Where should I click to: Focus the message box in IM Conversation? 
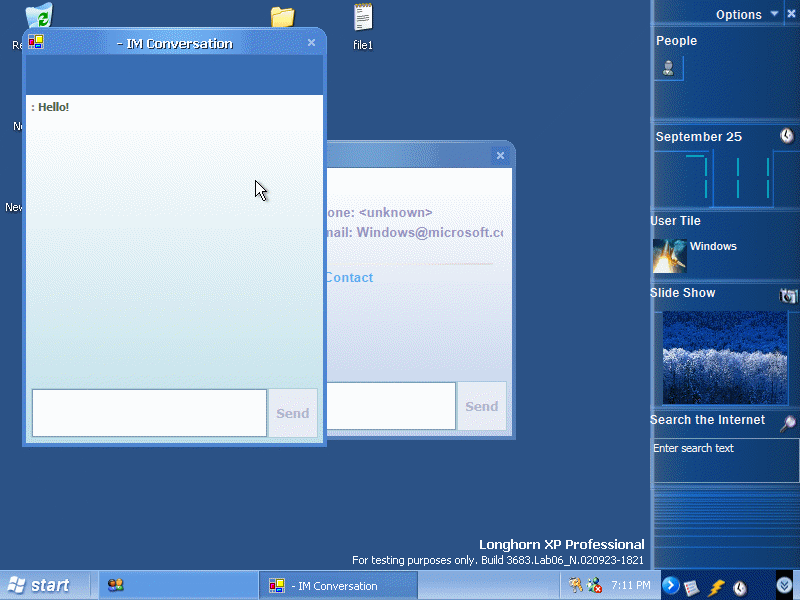click(149, 413)
